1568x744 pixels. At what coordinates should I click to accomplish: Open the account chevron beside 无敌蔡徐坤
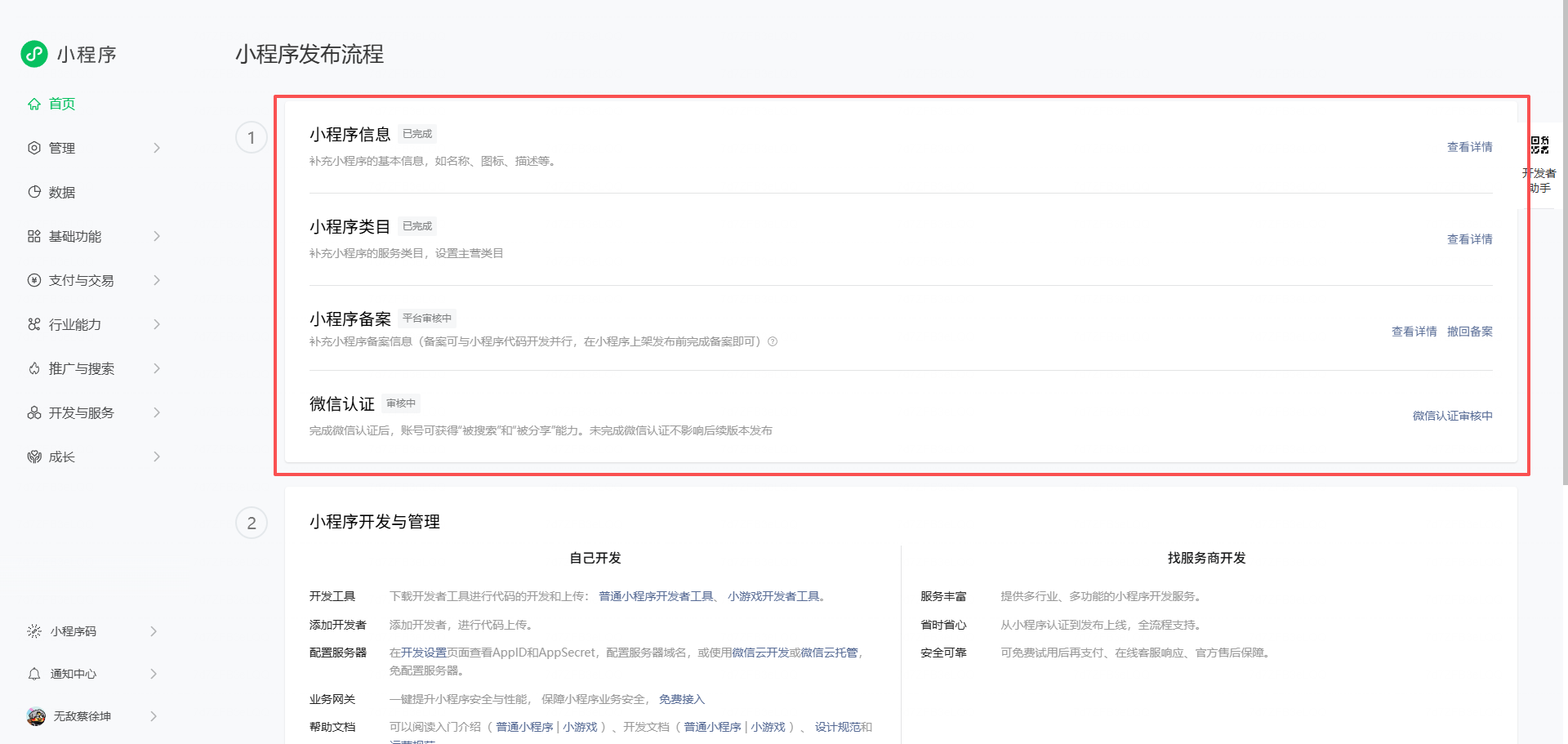pyautogui.click(x=154, y=716)
